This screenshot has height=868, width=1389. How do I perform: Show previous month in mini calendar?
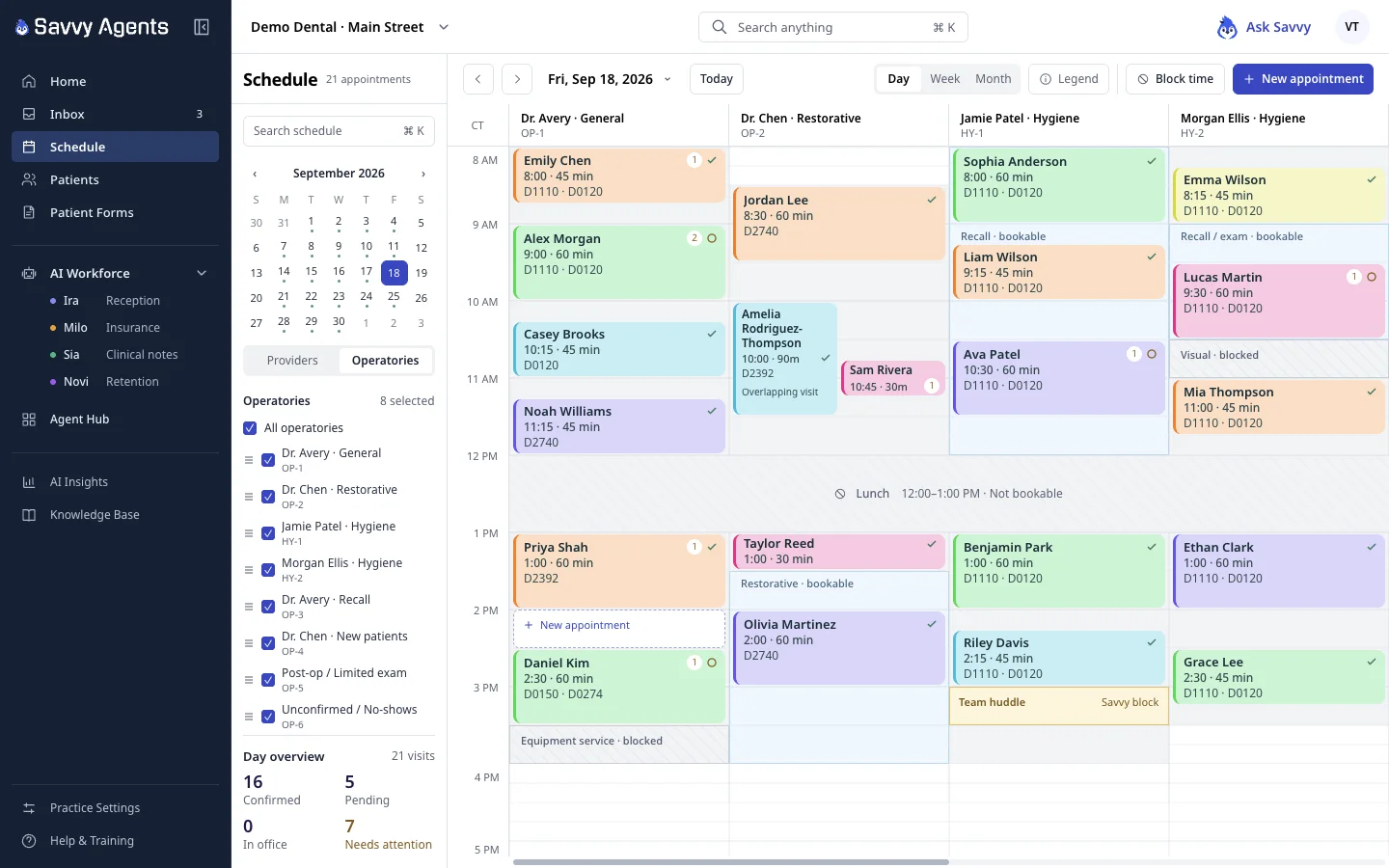(255, 174)
